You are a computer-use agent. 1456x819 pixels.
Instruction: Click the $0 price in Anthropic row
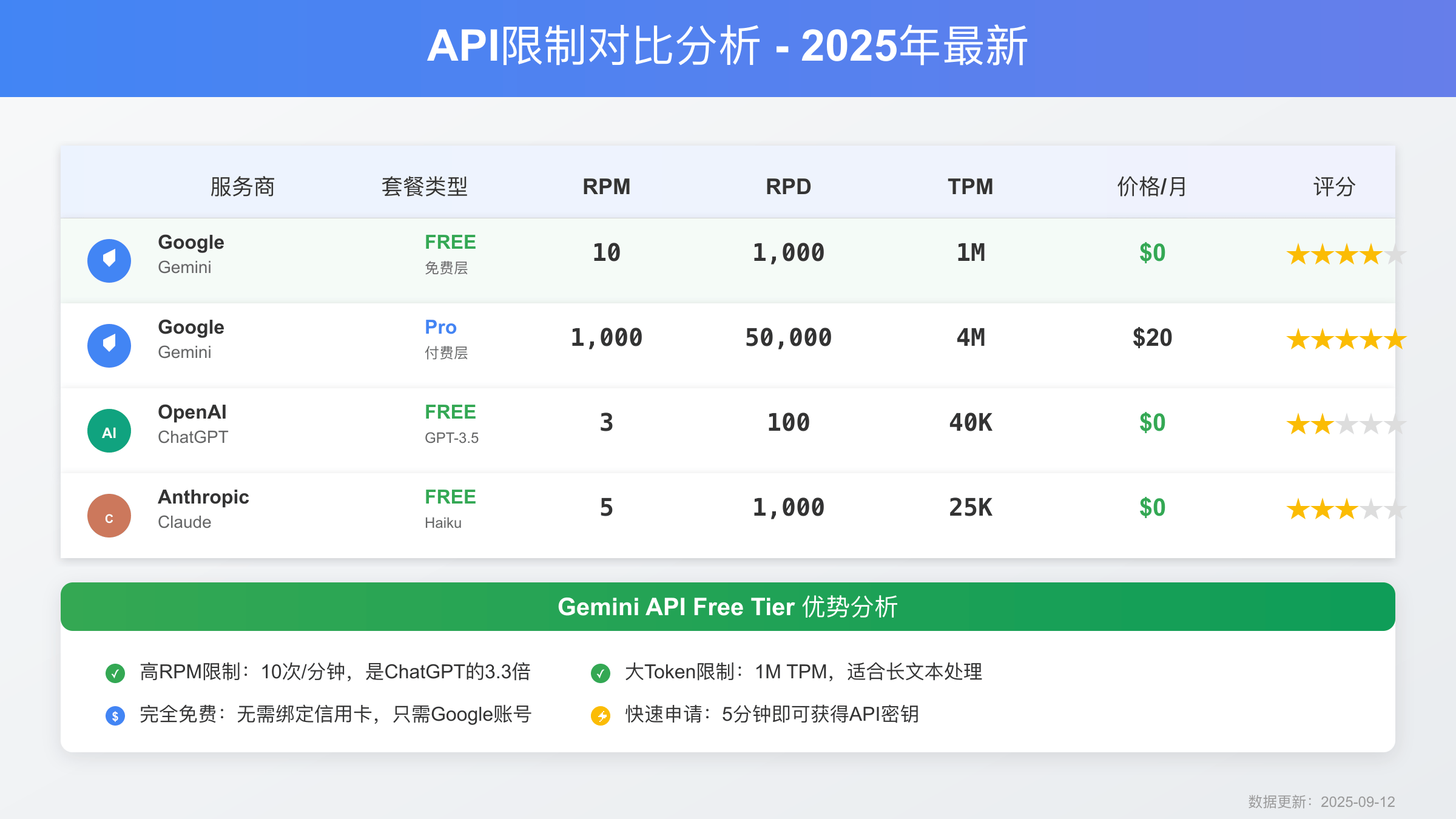pyautogui.click(x=1153, y=507)
